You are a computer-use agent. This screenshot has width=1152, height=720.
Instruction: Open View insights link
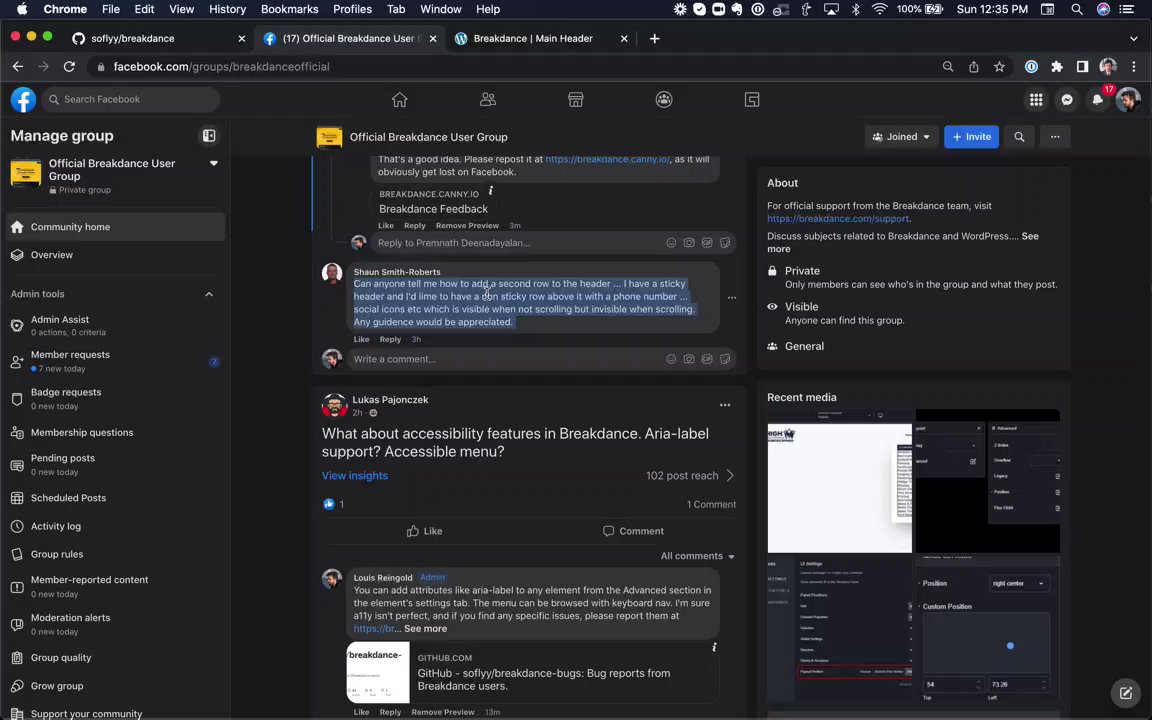point(355,475)
